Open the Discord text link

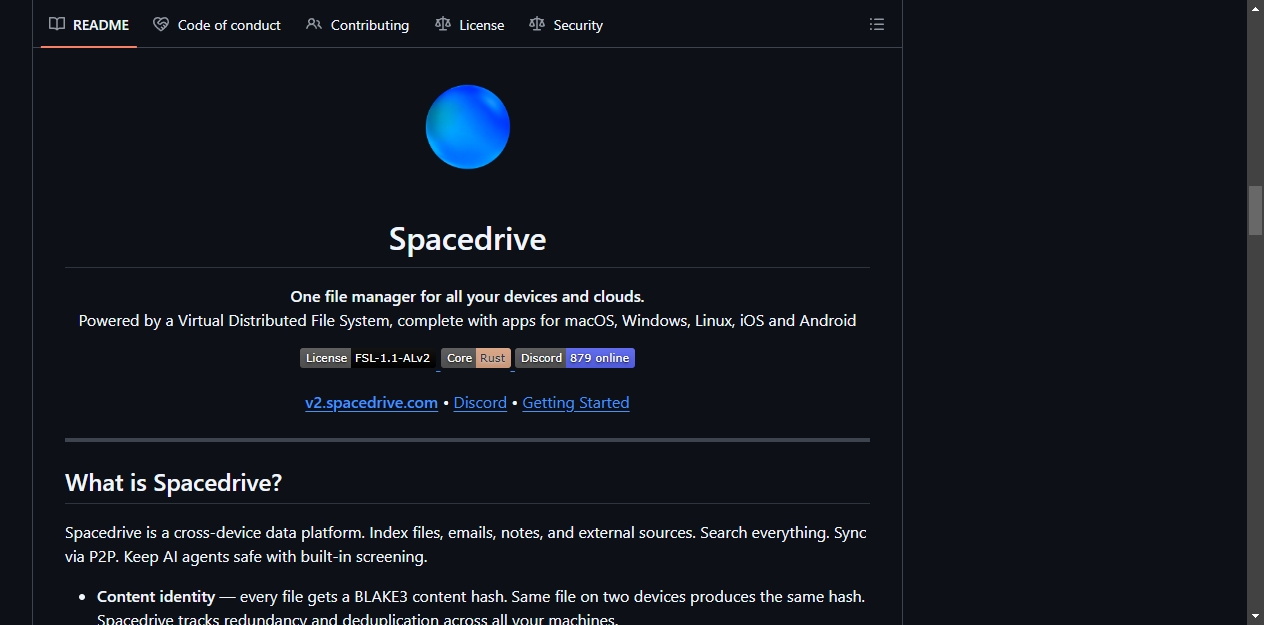(x=480, y=403)
